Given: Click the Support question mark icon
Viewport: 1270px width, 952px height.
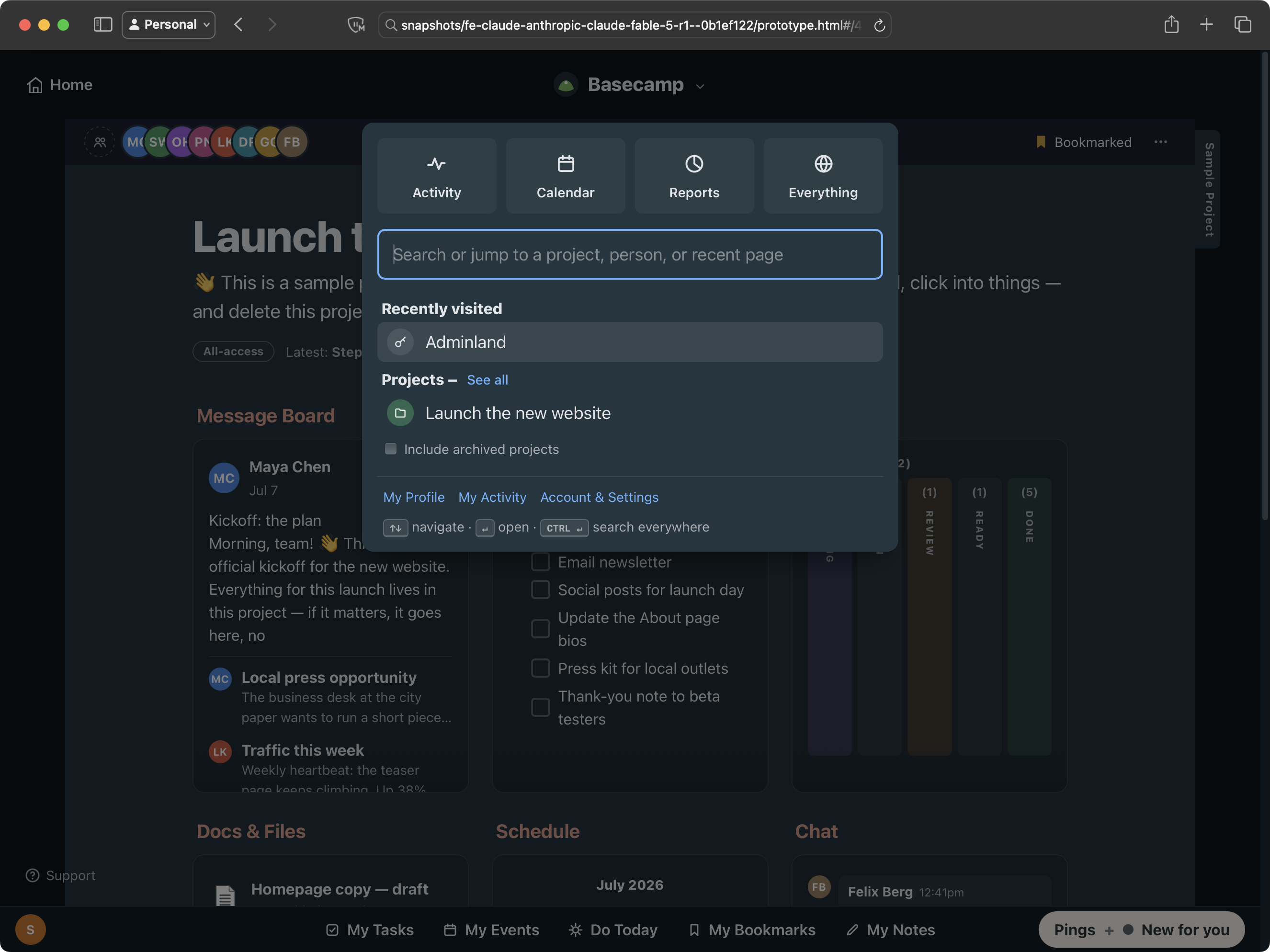Looking at the screenshot, I should point(33,875).
